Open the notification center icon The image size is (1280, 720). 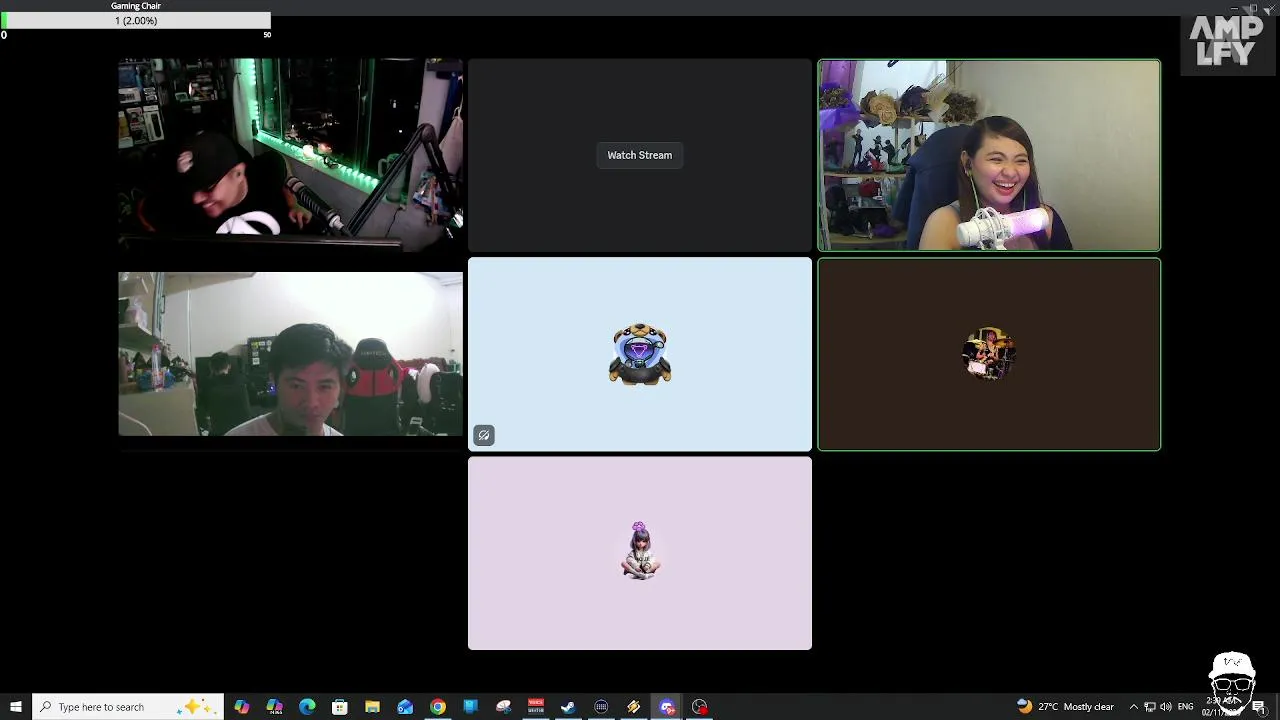[x=1258, y=707]
